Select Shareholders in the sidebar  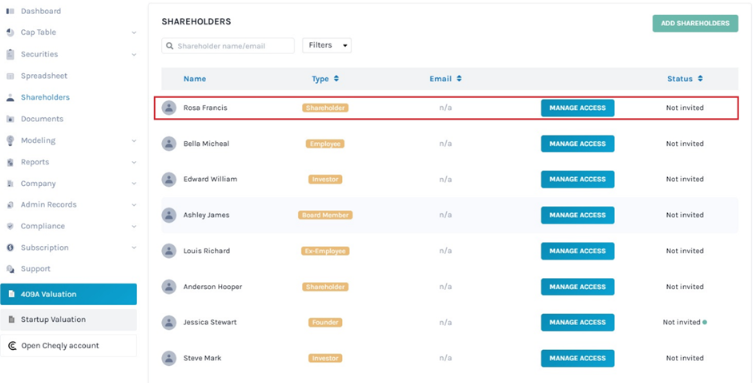click(45, 97)
